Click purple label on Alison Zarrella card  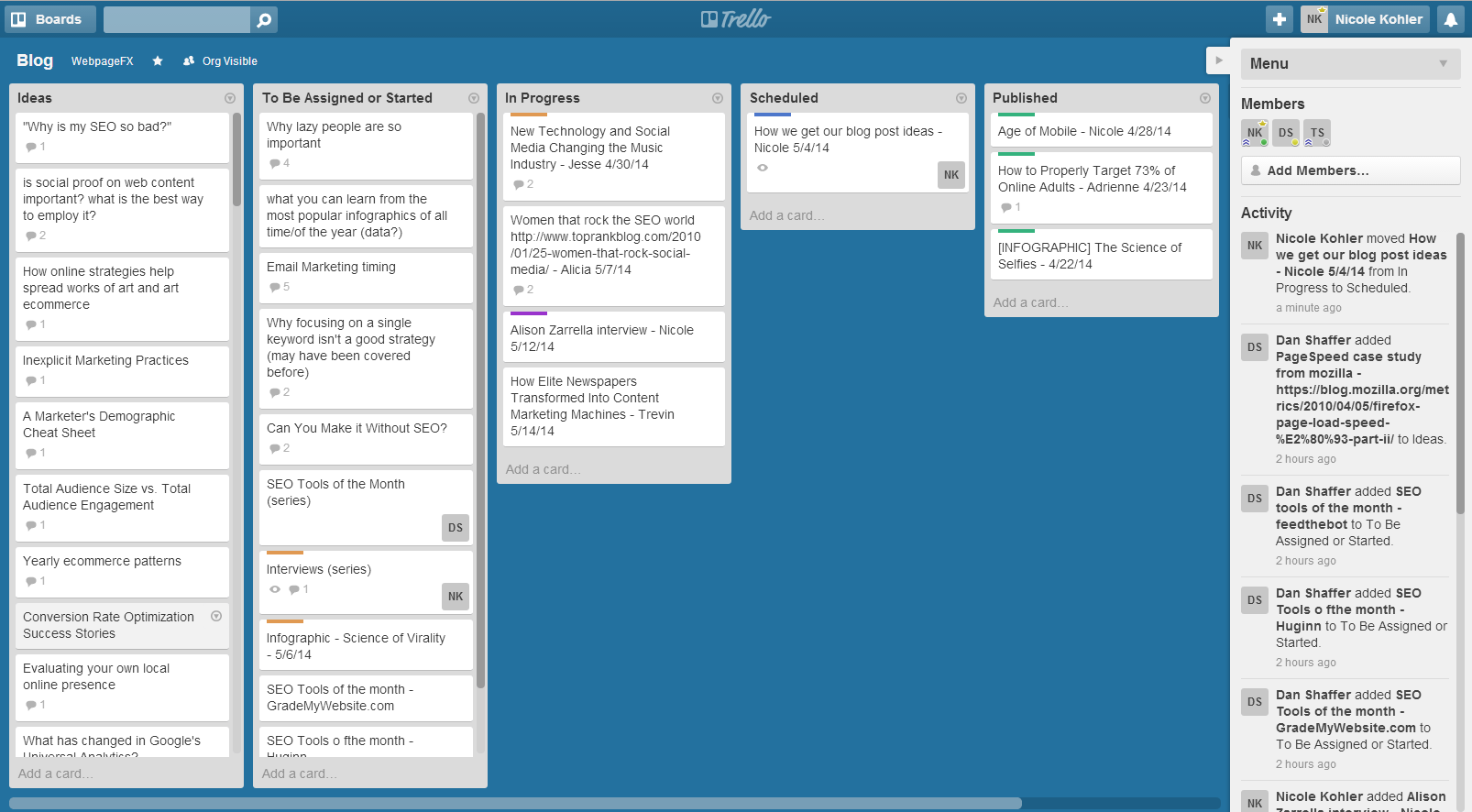pyautogui.click(x=529, y=313)
